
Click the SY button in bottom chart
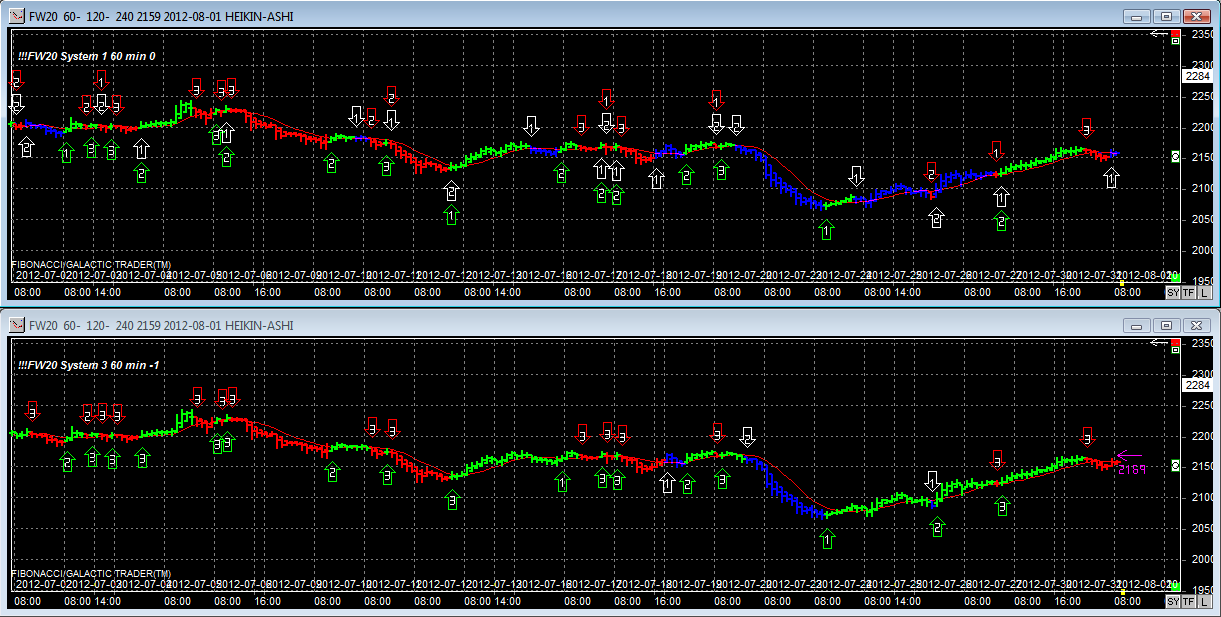tap(1173, 602)
